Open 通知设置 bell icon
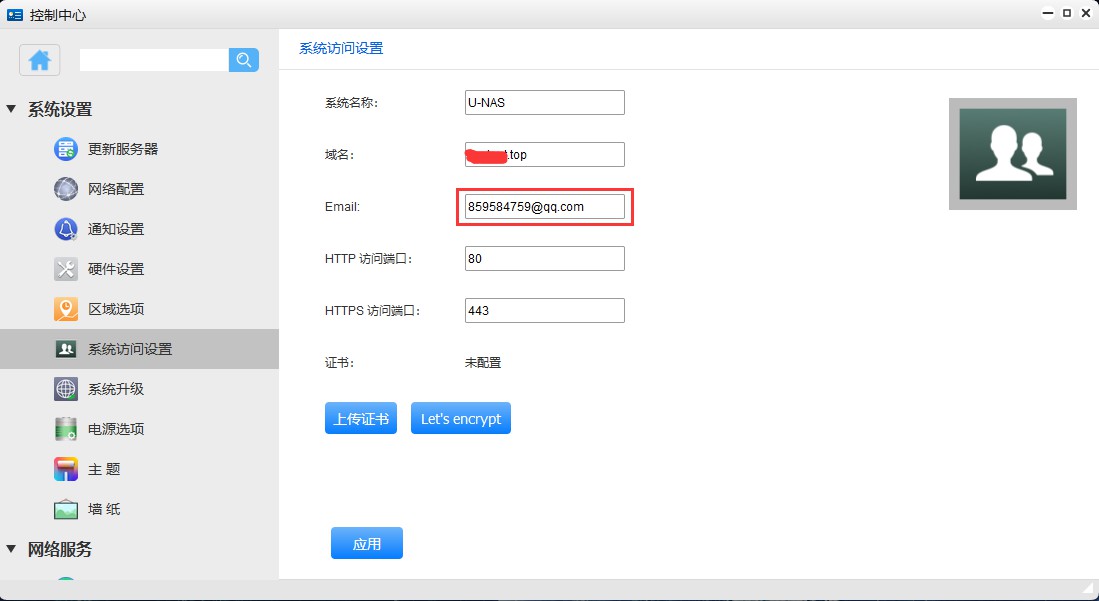 pos(66,229)
